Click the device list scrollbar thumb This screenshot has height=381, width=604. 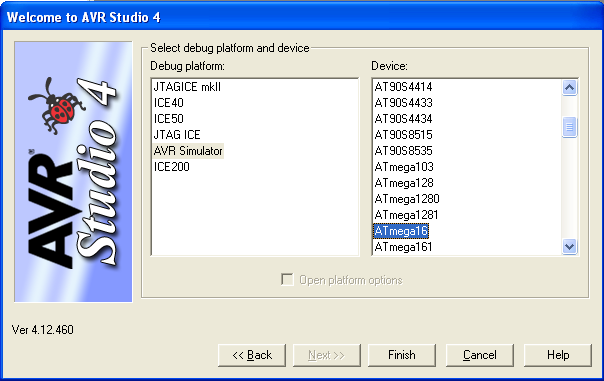point(569,127)
